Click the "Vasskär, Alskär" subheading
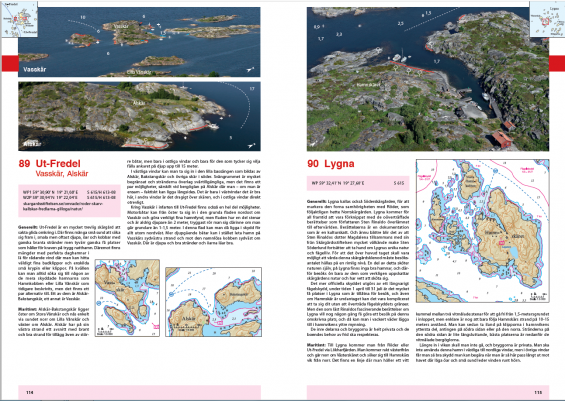Viewport: 565px width, 401px height. coord(62,174)
